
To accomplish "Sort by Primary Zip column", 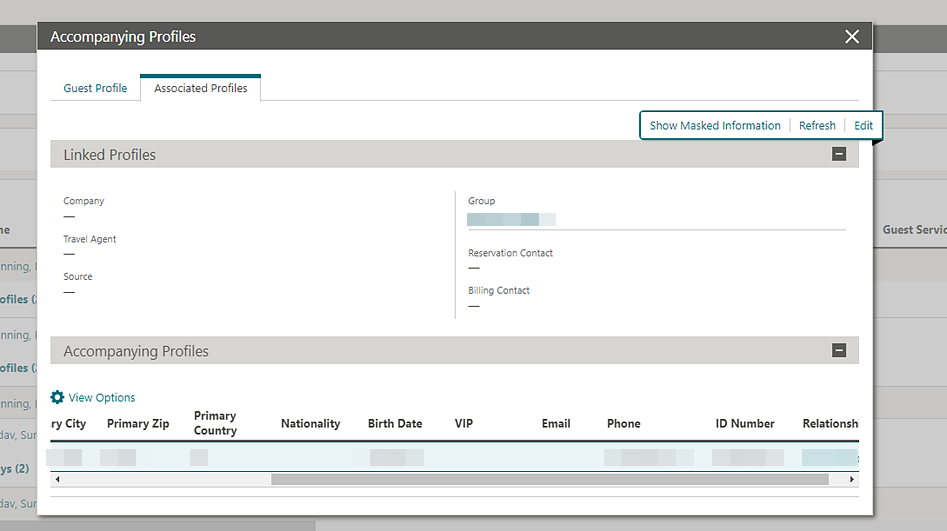I will coord(138,423).
